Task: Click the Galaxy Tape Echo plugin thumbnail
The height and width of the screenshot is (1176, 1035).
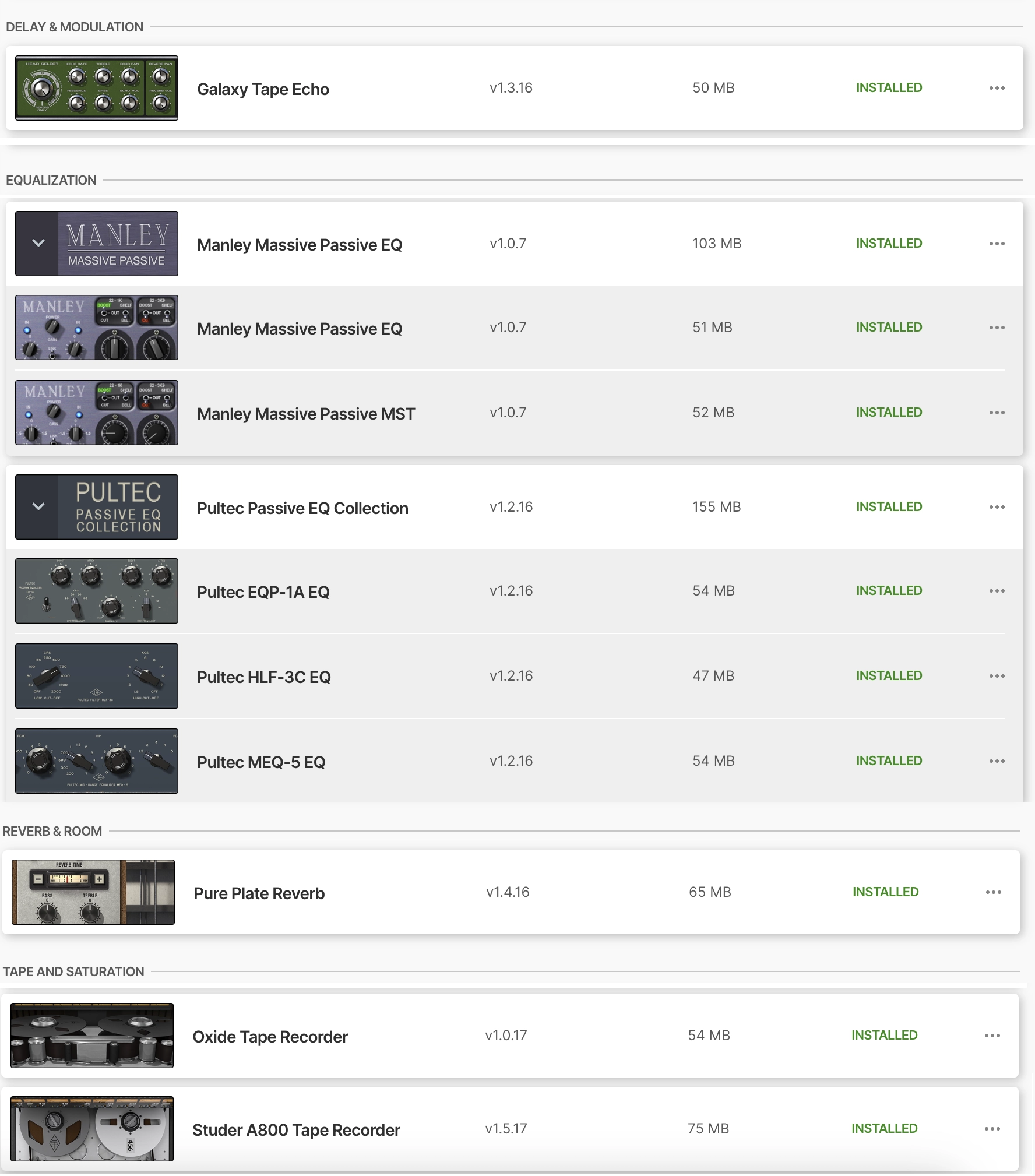Action: tap(97, 88)
